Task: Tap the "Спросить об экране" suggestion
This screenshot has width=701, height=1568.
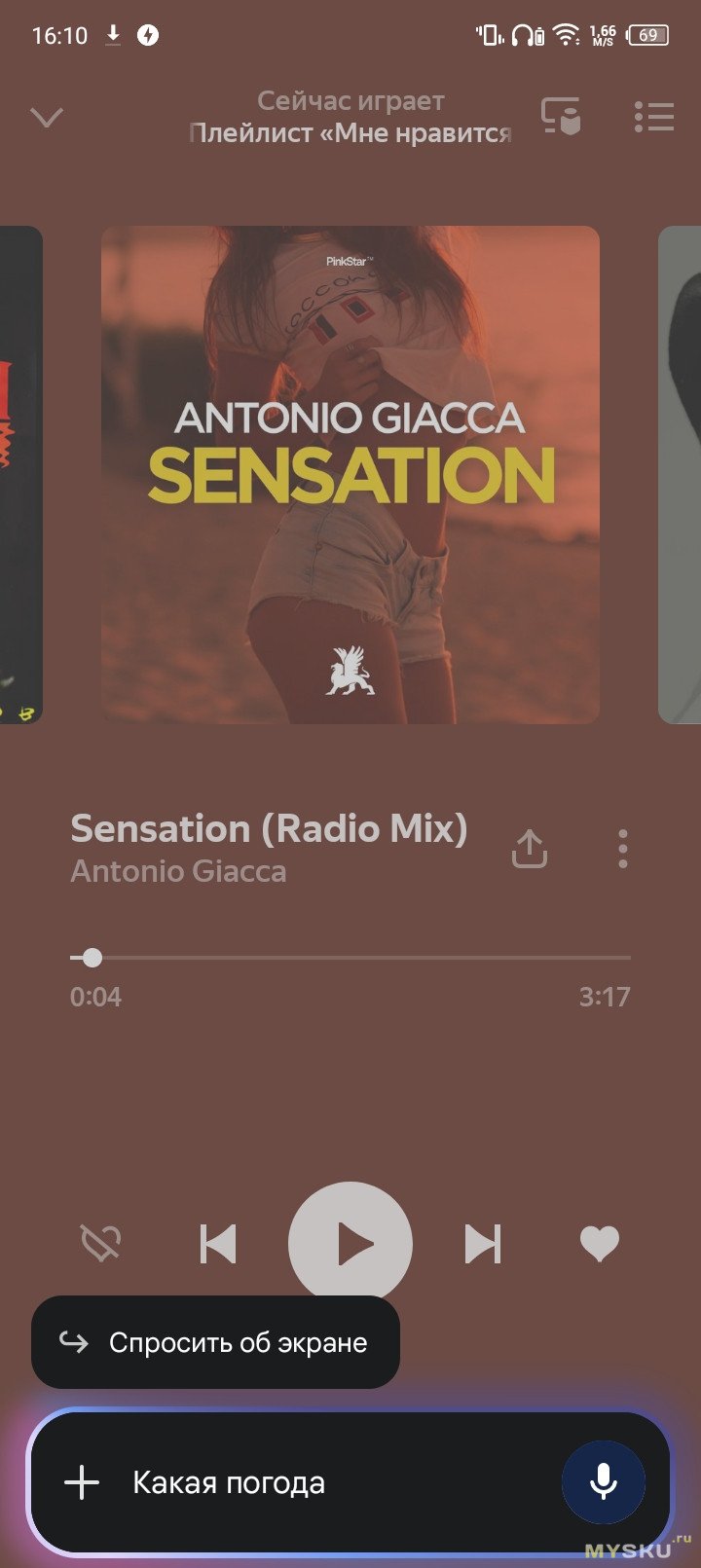Action: (x=215, y=1342)
